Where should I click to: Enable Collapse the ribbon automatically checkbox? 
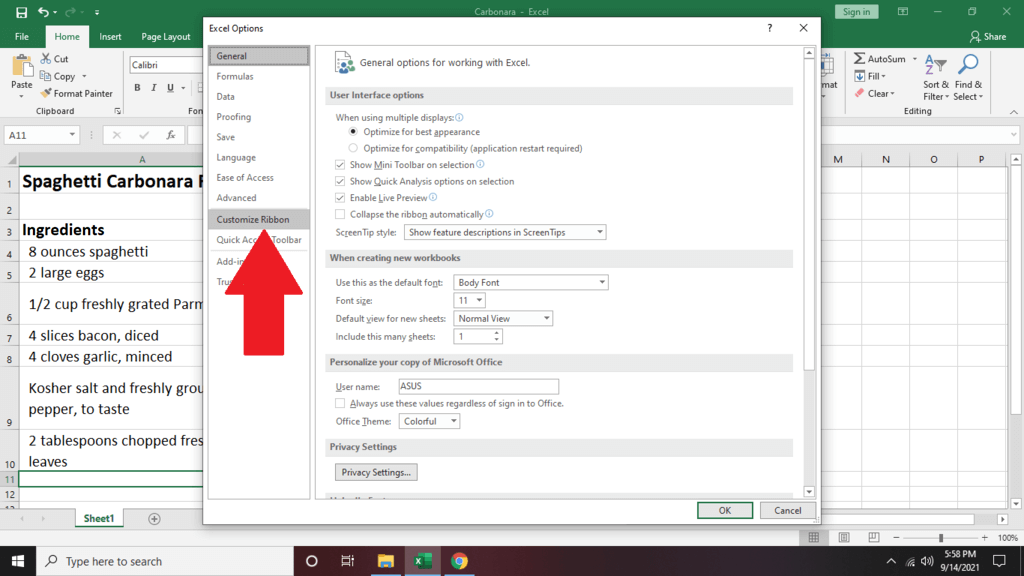340,214
